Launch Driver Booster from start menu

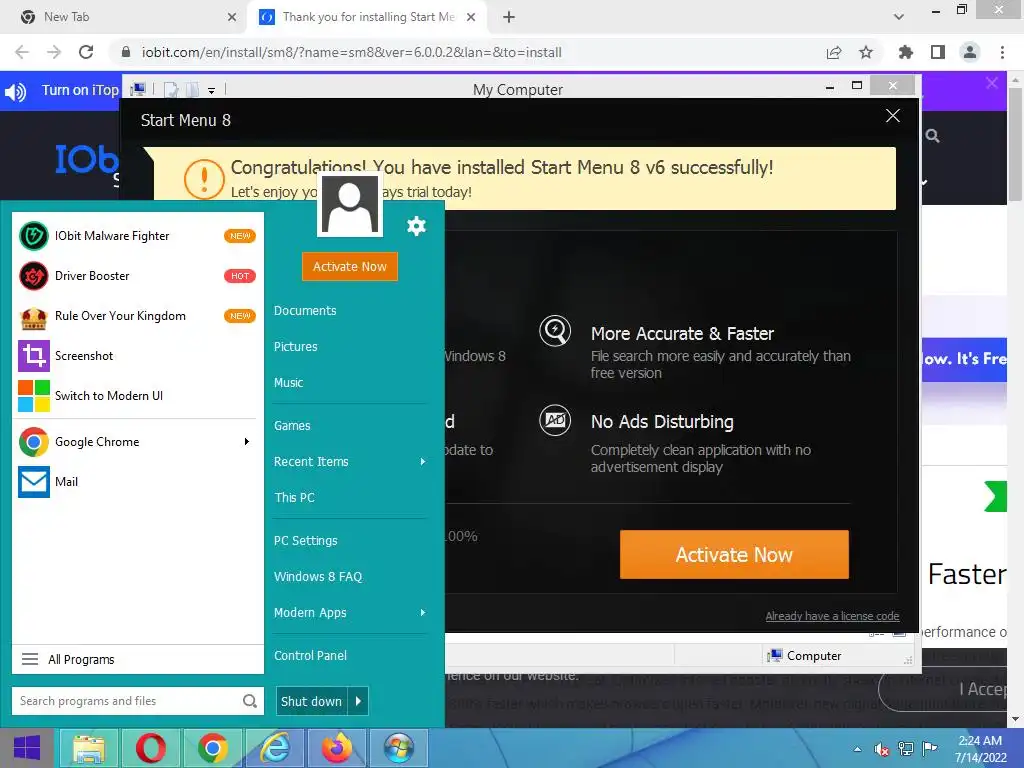pyautogui.click(x=137, y=276)
